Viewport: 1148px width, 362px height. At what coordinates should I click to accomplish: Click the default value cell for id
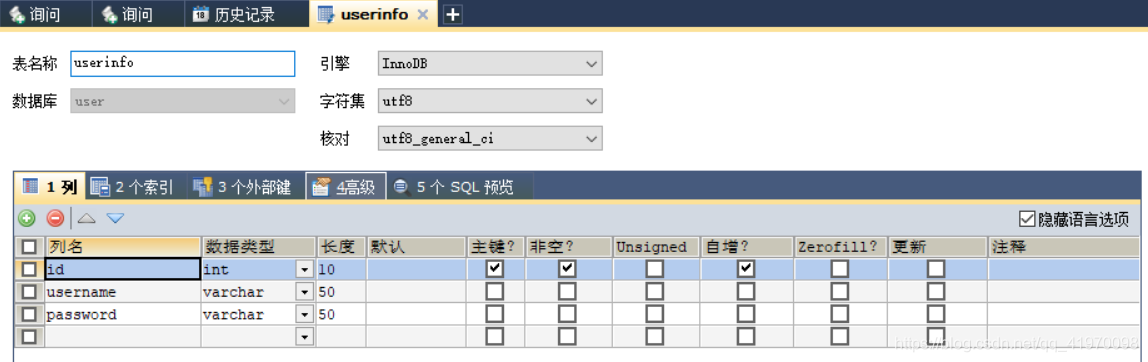(417, 270)
